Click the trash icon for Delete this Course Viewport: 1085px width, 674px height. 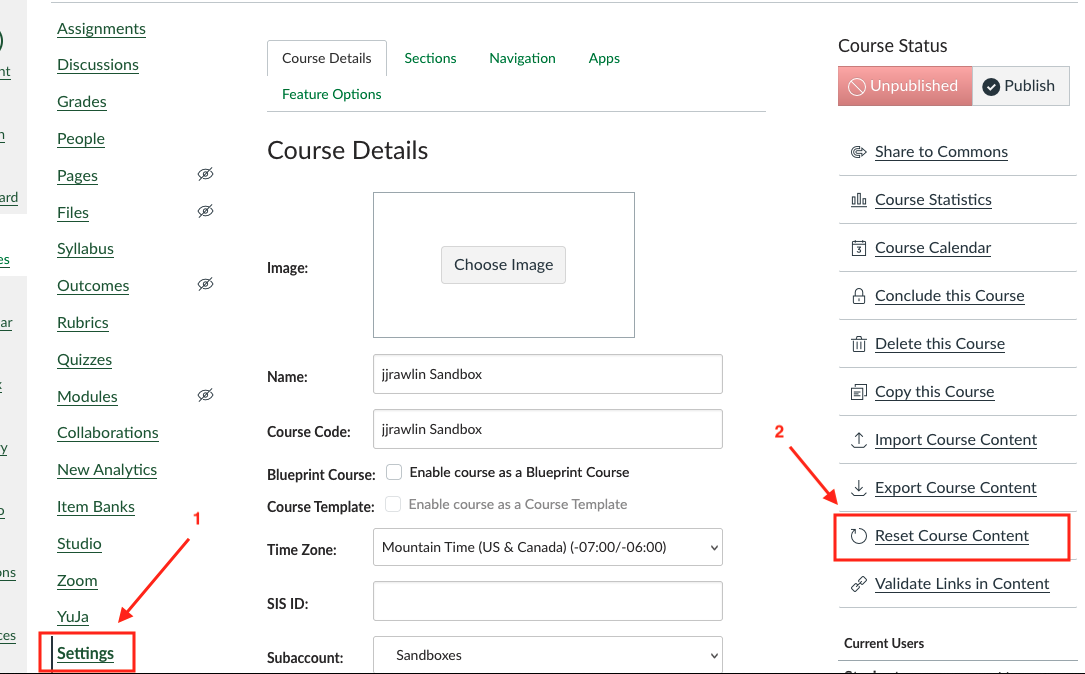(858, 344)
